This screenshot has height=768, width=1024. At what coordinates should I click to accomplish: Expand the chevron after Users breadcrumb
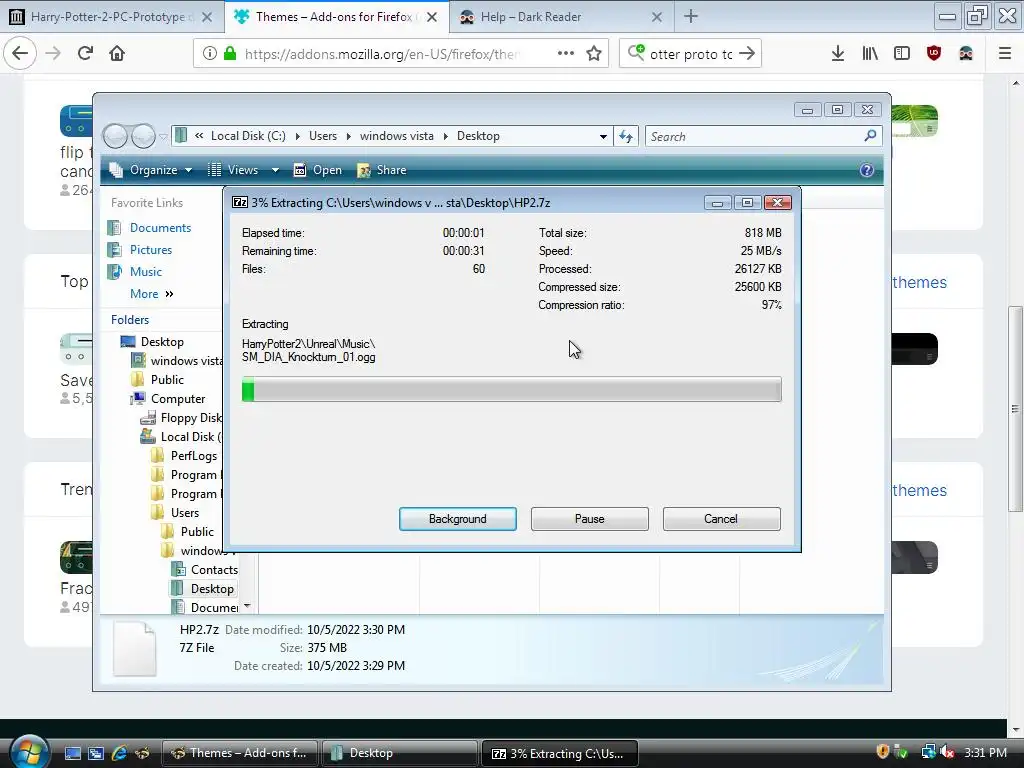click(x=348, y=136)
